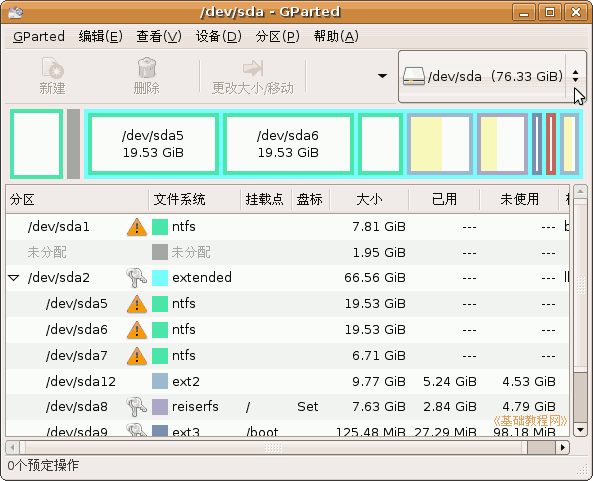The width and height of the screenshot is (593, 481).
Task: Expand the toolbar overflow arrow
Action: point(383,76)
